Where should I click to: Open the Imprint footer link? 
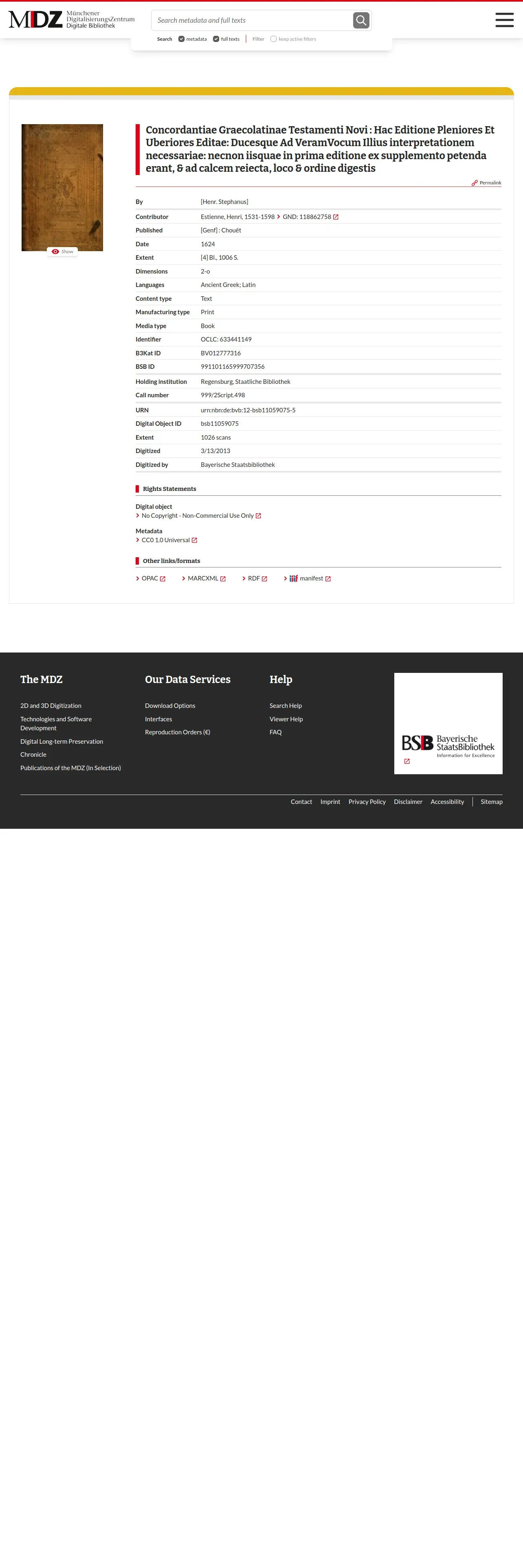tap(330, 802)
